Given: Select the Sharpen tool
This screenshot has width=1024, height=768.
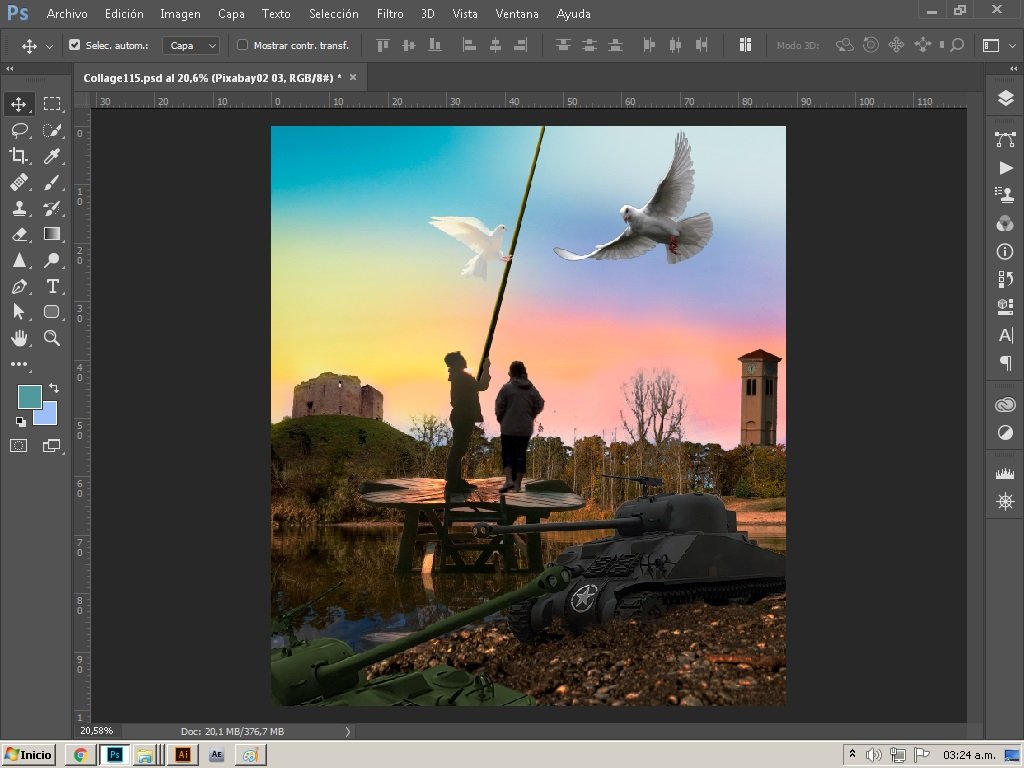Looking at the screenshot, I should [x=19, y=260].
